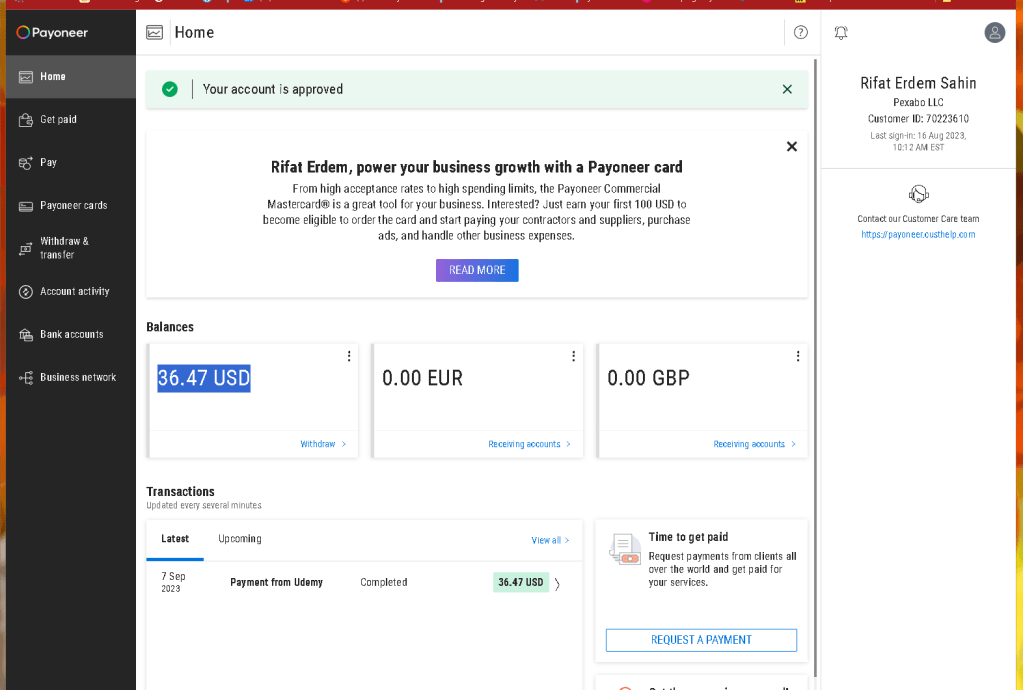This screenshot has height=690, width=1023.
Task: Open the user profile avatar icon
Action: [x=994, y=33]
